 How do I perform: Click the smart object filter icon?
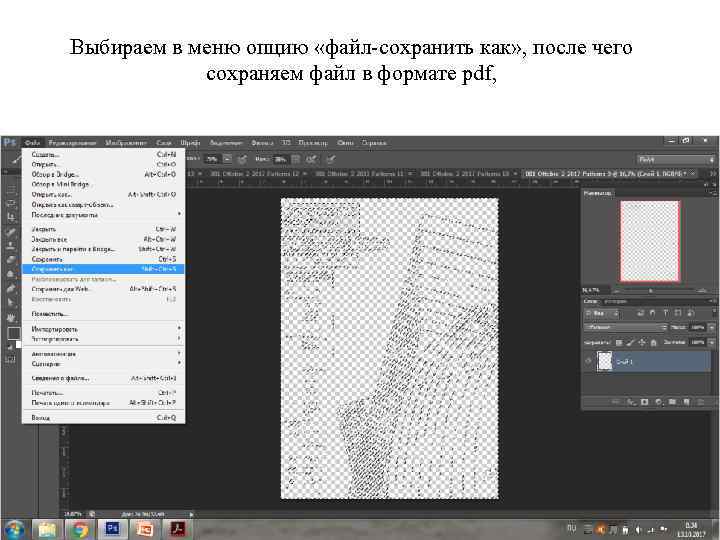point(691,313)
